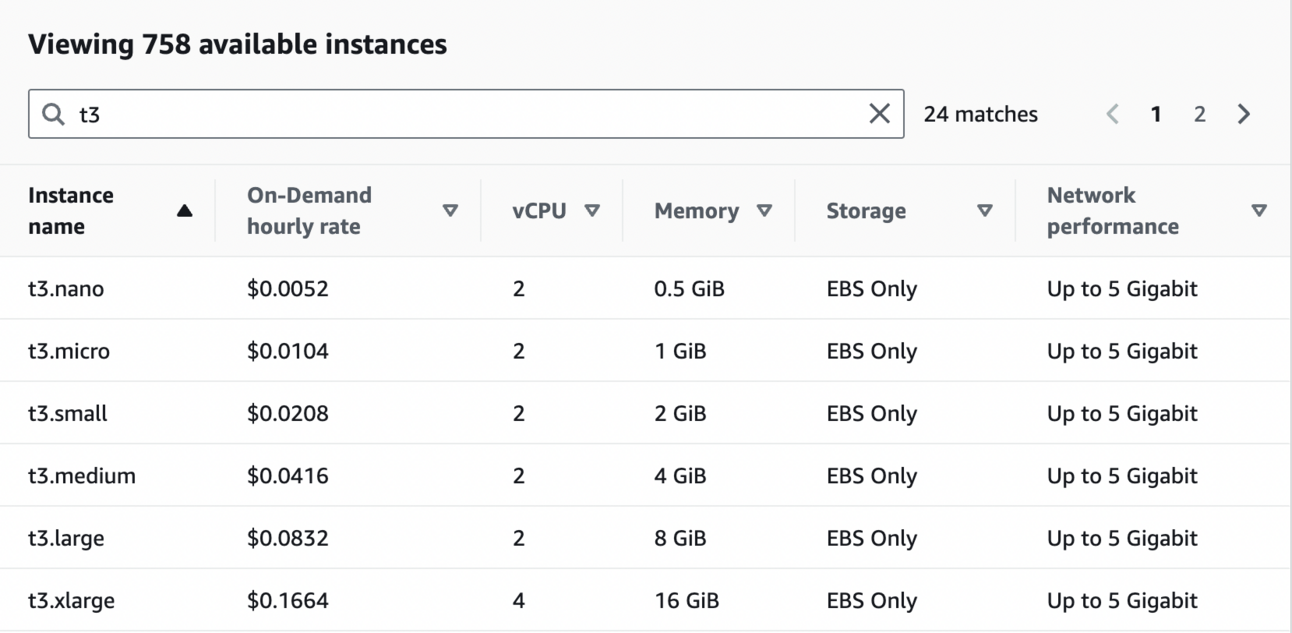Click vCPU value 2 for t3.nano
Image resolution: width=1292 pixels, height=633 pixels.
click(519, 289)
